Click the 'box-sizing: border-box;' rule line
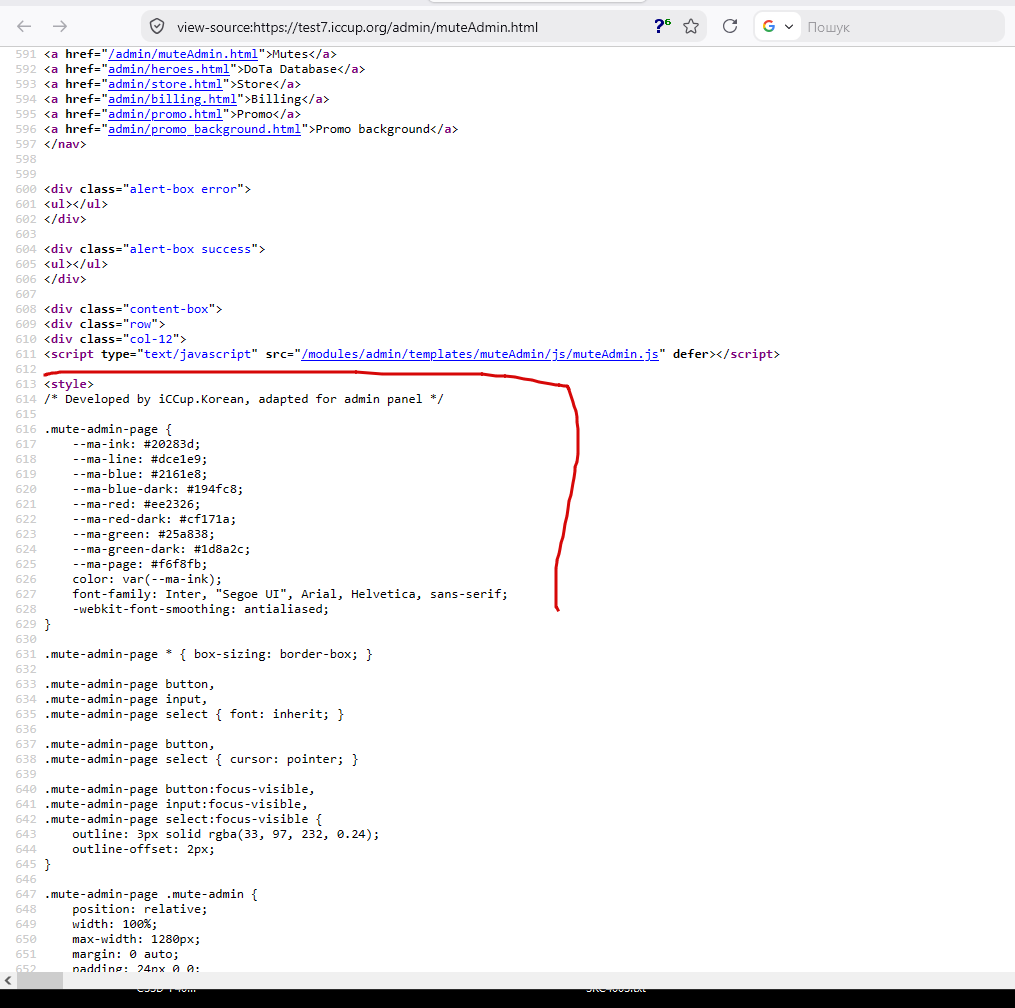 click(x=208, y=654)
